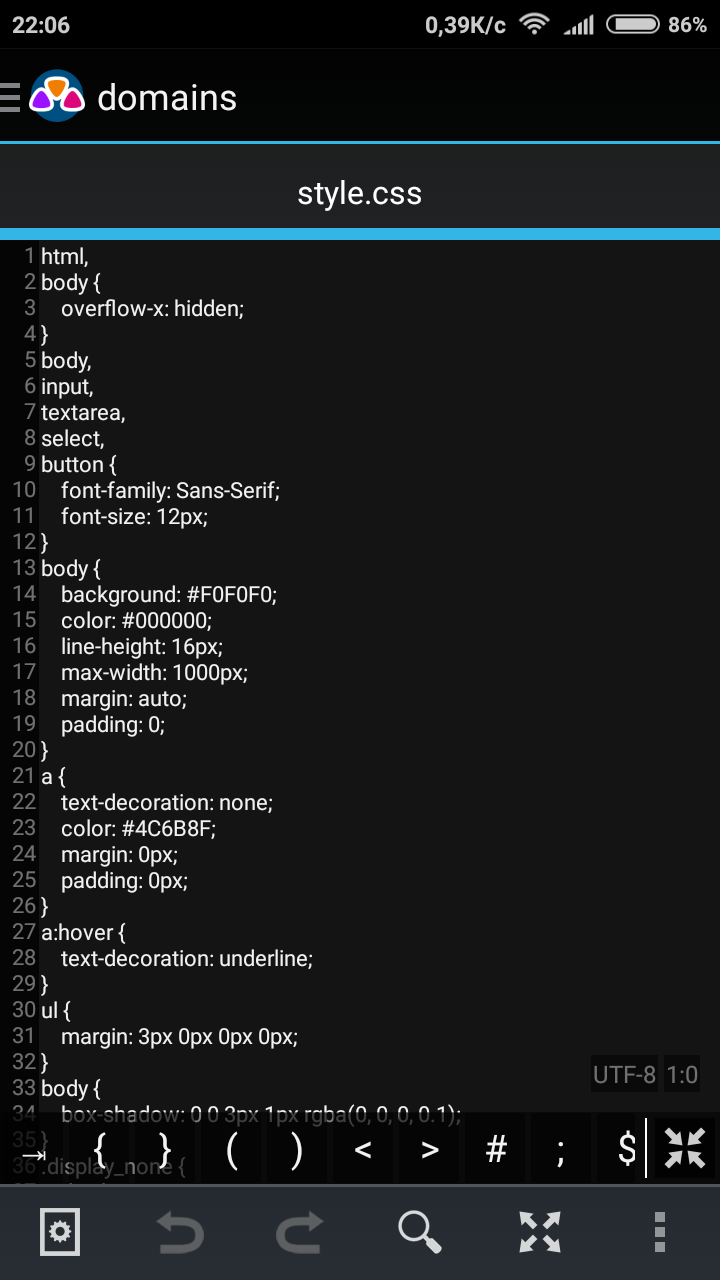Tap the domains app logo
Viewport: 720px width, 1280px height.
tap(56, 97)
